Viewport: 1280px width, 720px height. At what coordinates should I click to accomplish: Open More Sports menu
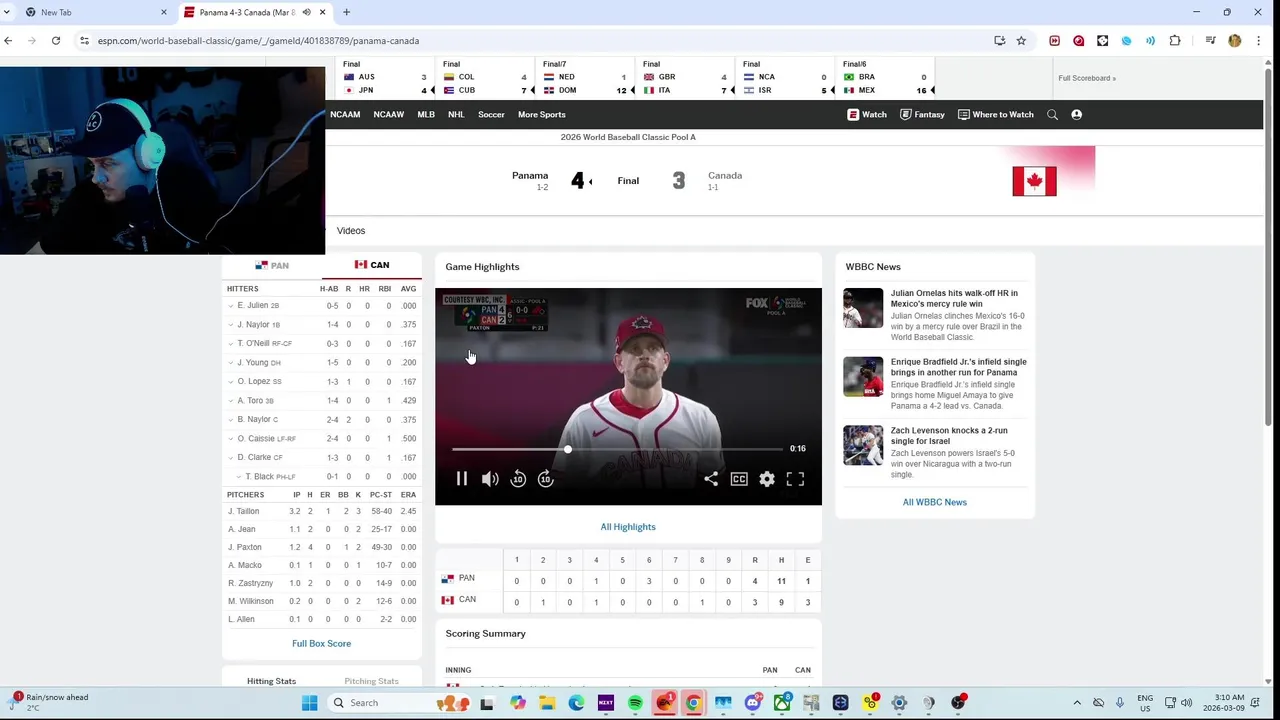click(542, 114)
